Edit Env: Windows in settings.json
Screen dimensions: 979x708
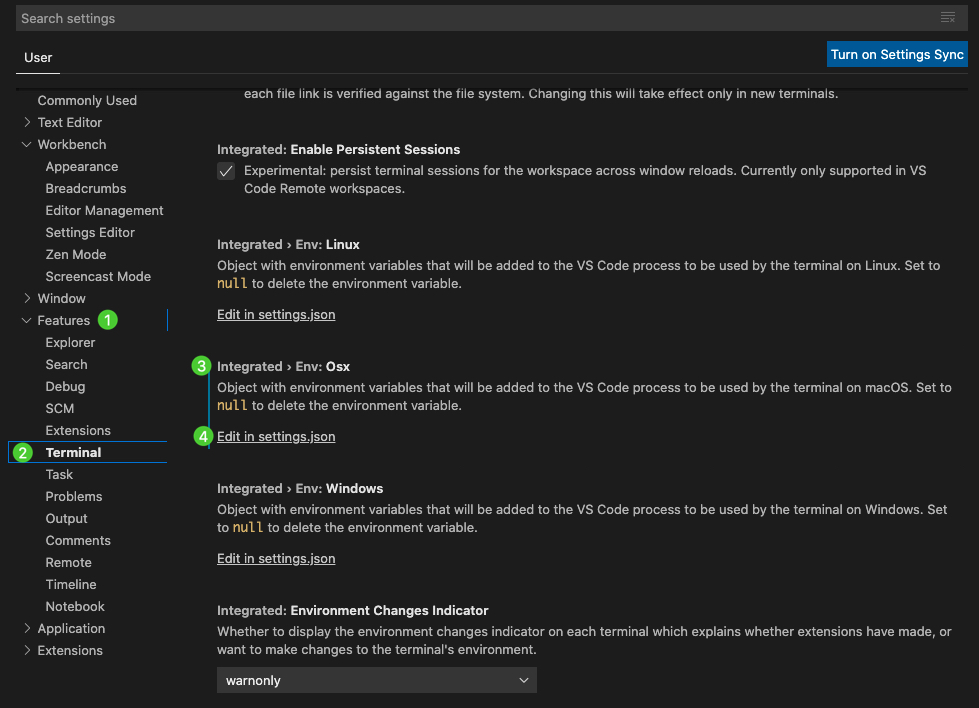pos(276,559)
